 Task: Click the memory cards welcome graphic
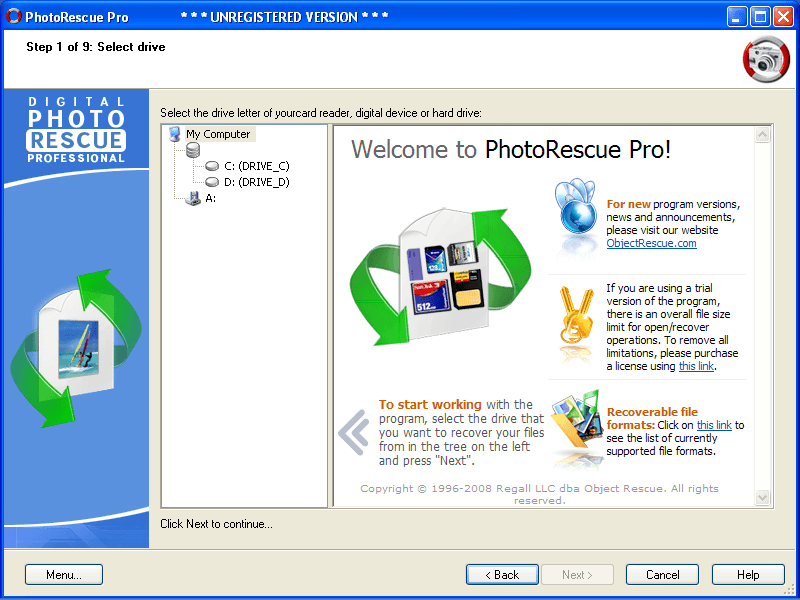(x=441, y=276)
